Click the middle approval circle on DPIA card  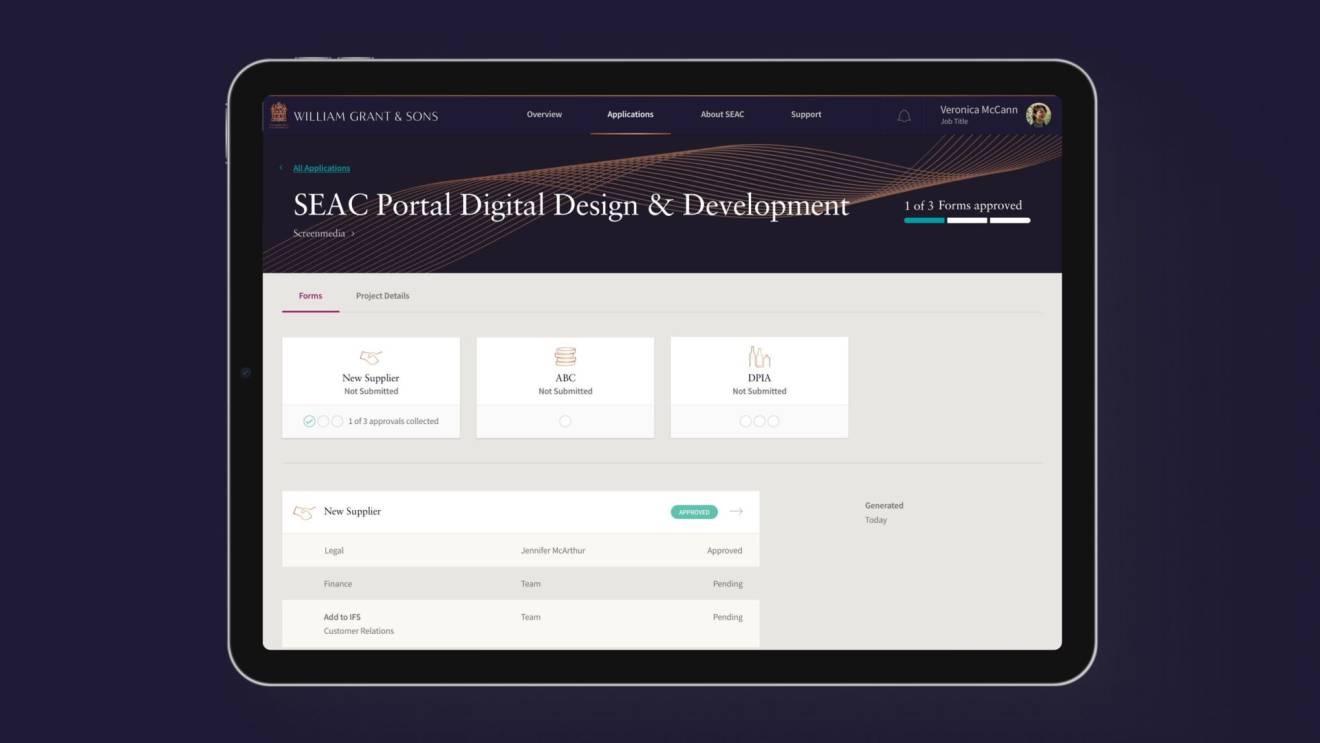click(x=759, y=422)
